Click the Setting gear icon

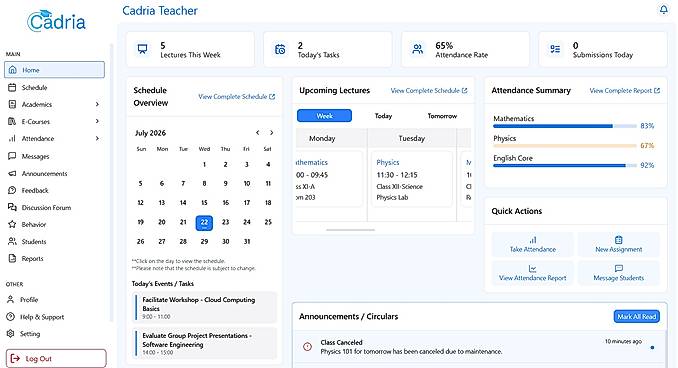11,333
